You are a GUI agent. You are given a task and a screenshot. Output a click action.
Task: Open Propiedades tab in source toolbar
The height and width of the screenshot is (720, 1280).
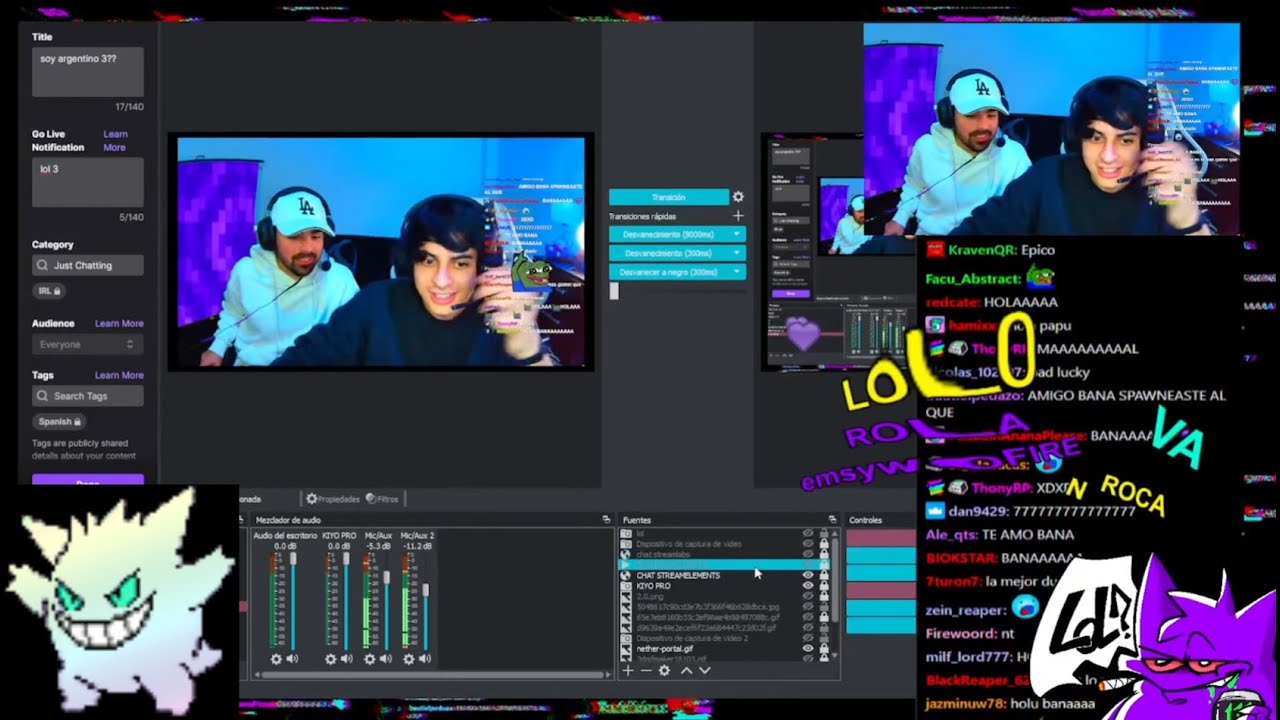tap(333, 498)
